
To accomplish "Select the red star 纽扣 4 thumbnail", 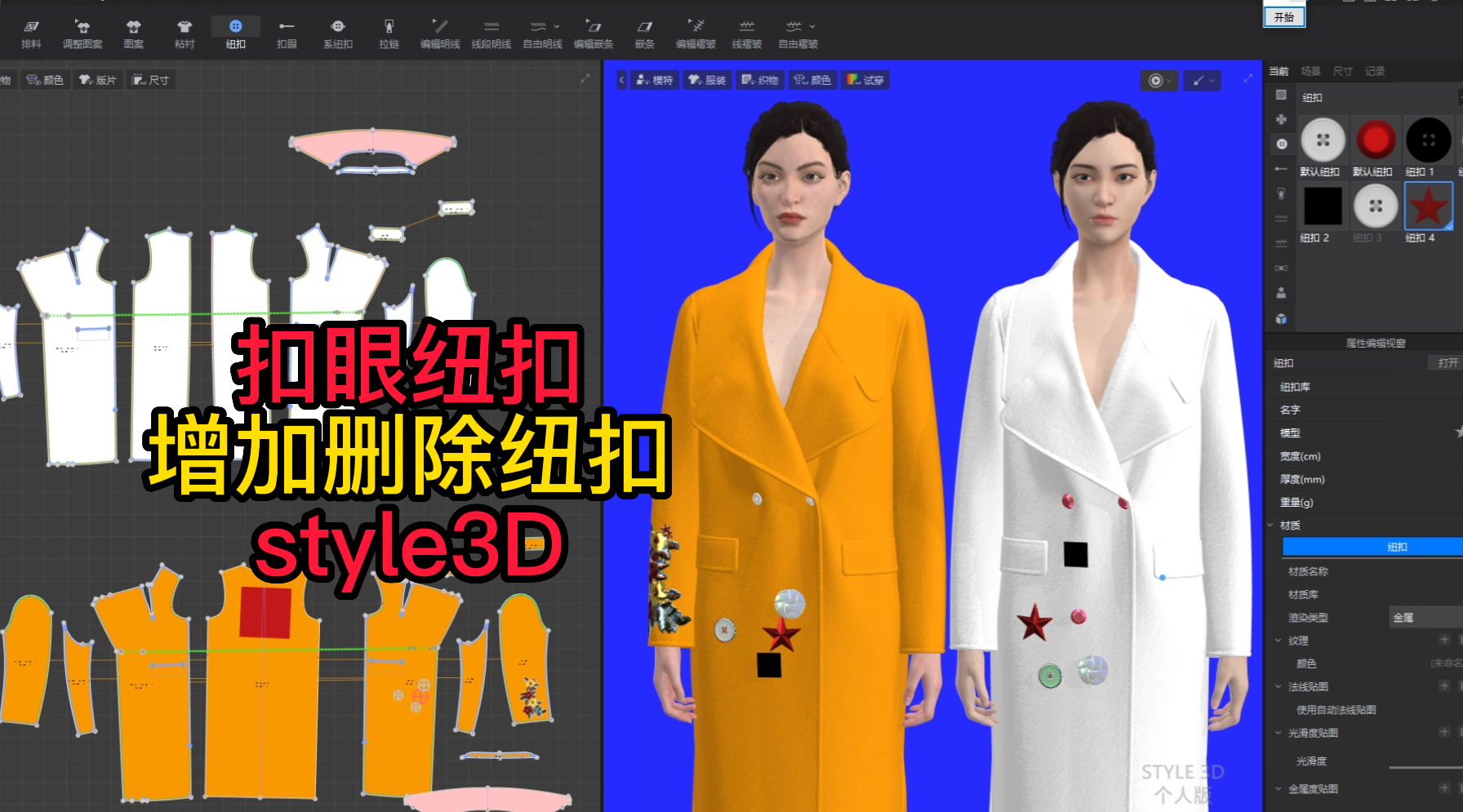I will tap(1428, 206).
